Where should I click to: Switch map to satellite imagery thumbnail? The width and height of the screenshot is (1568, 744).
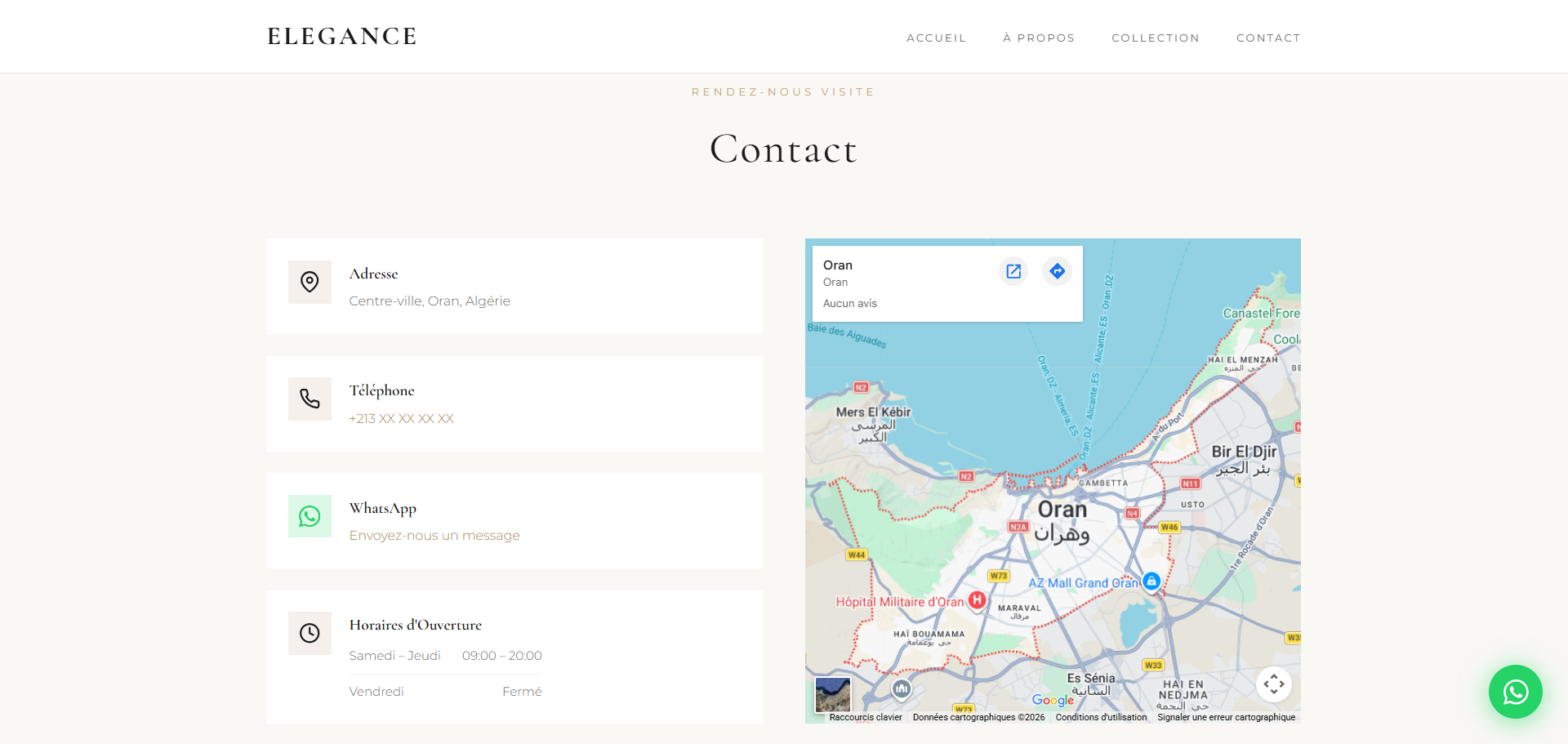832,694
